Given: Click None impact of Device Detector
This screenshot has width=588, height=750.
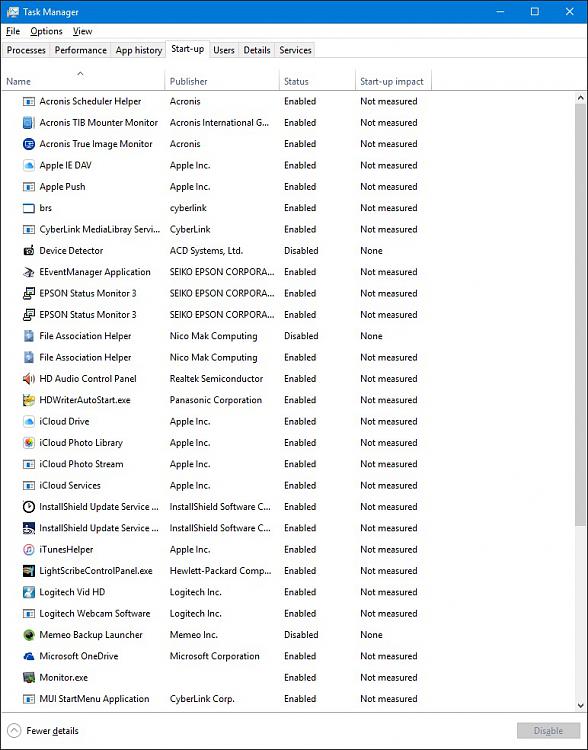Looking at the screenshot, I should pyautogui.click(x=371, y=251).
